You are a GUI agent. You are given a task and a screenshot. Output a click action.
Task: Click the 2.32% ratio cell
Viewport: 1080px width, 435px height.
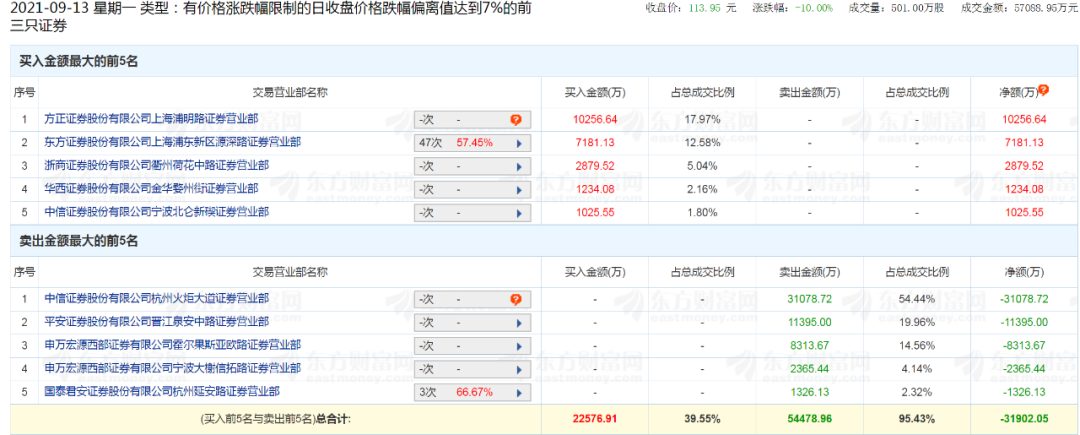click(x=917, y=392)
